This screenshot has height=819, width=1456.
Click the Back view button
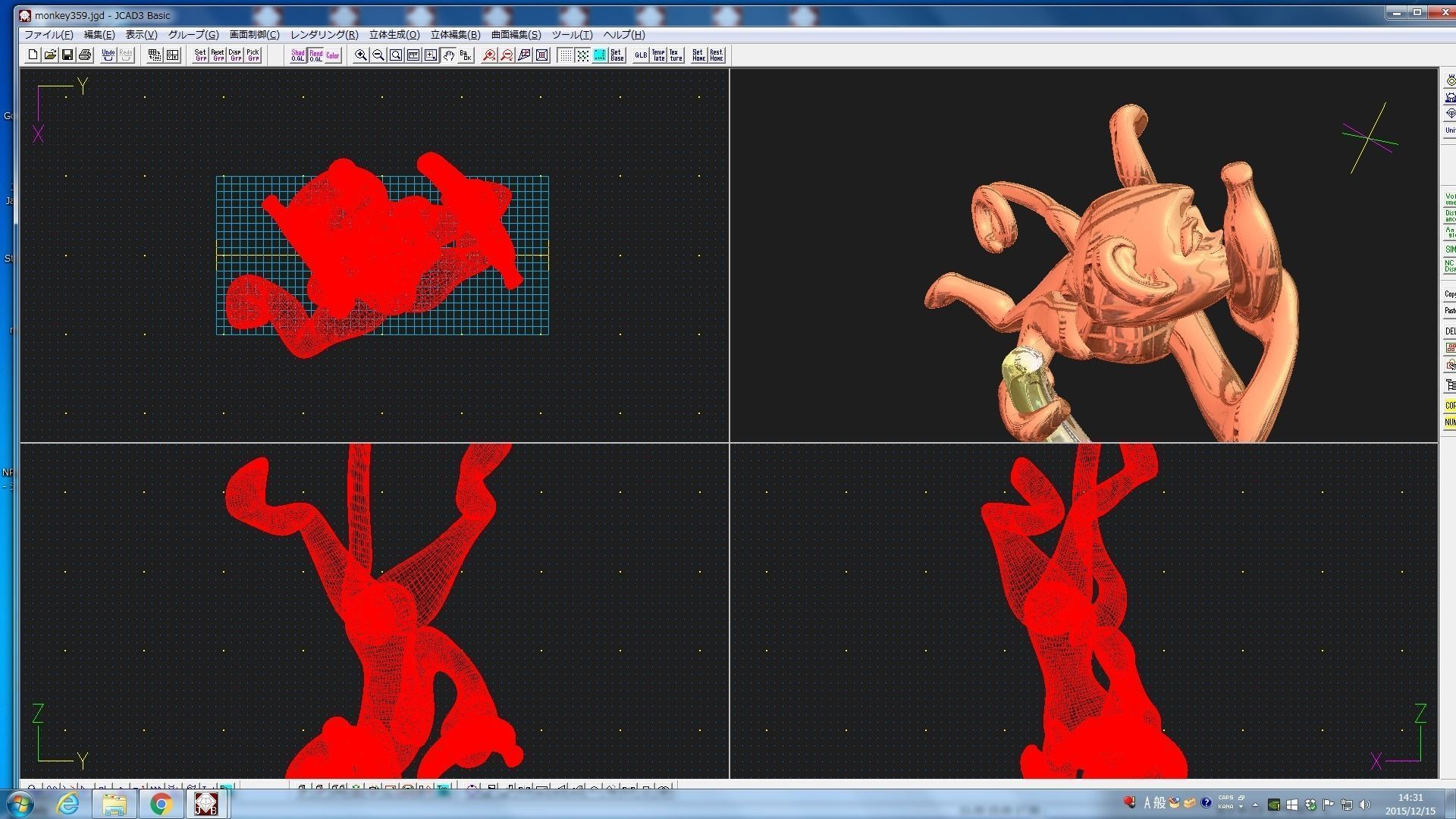(x=466, y=55)
